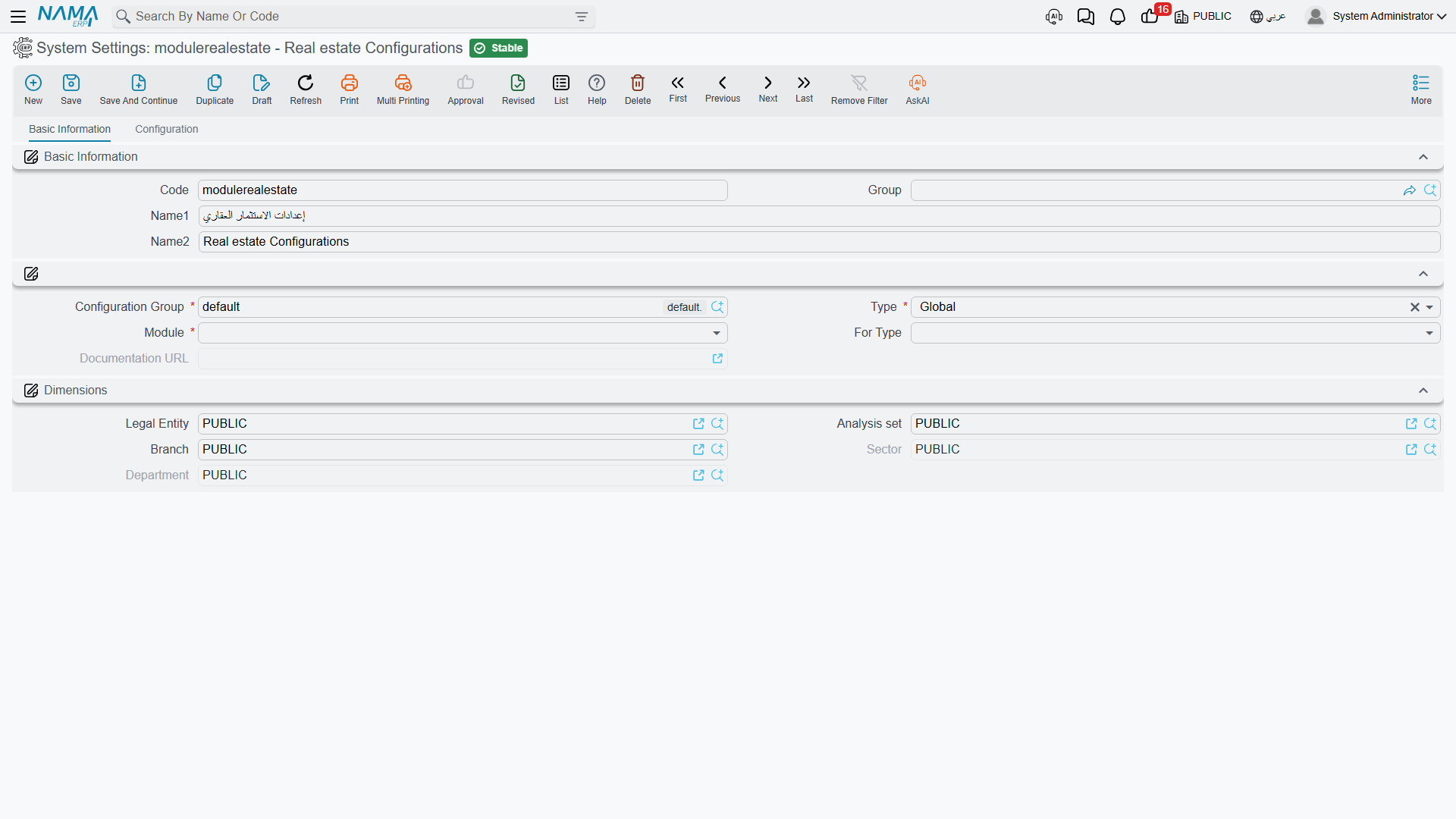
Task: Open Multi Printing
Action: pyautogui.click(x=403, y=89)
